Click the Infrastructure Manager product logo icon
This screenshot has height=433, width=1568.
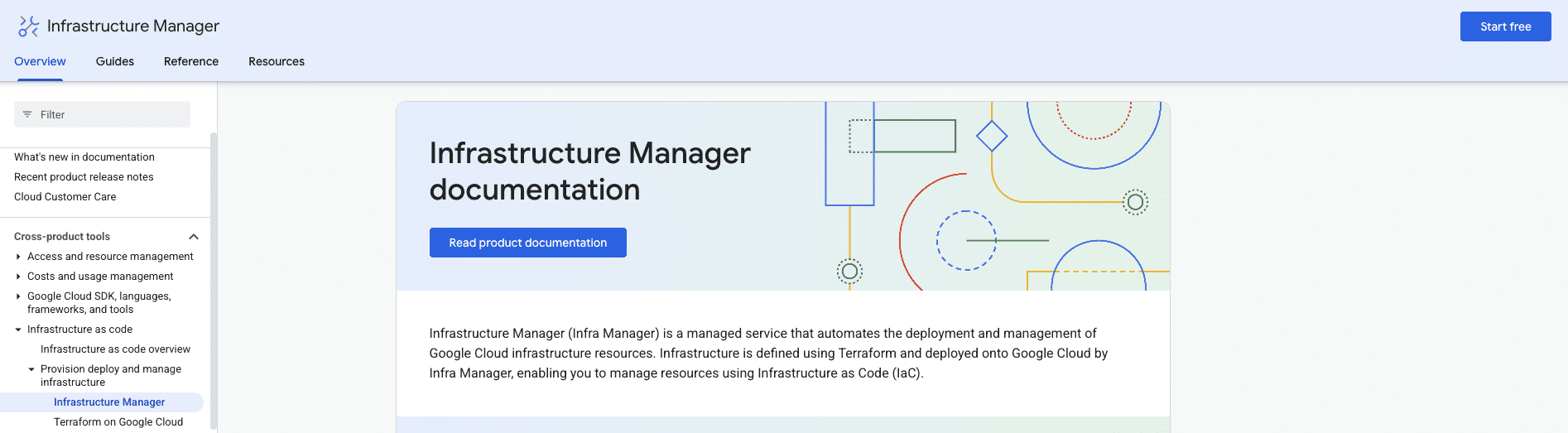(x=29, y=26)
